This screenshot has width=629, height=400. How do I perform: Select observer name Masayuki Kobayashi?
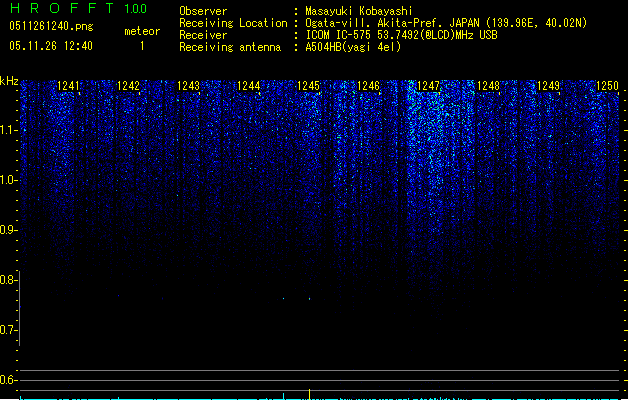[359, 11]
